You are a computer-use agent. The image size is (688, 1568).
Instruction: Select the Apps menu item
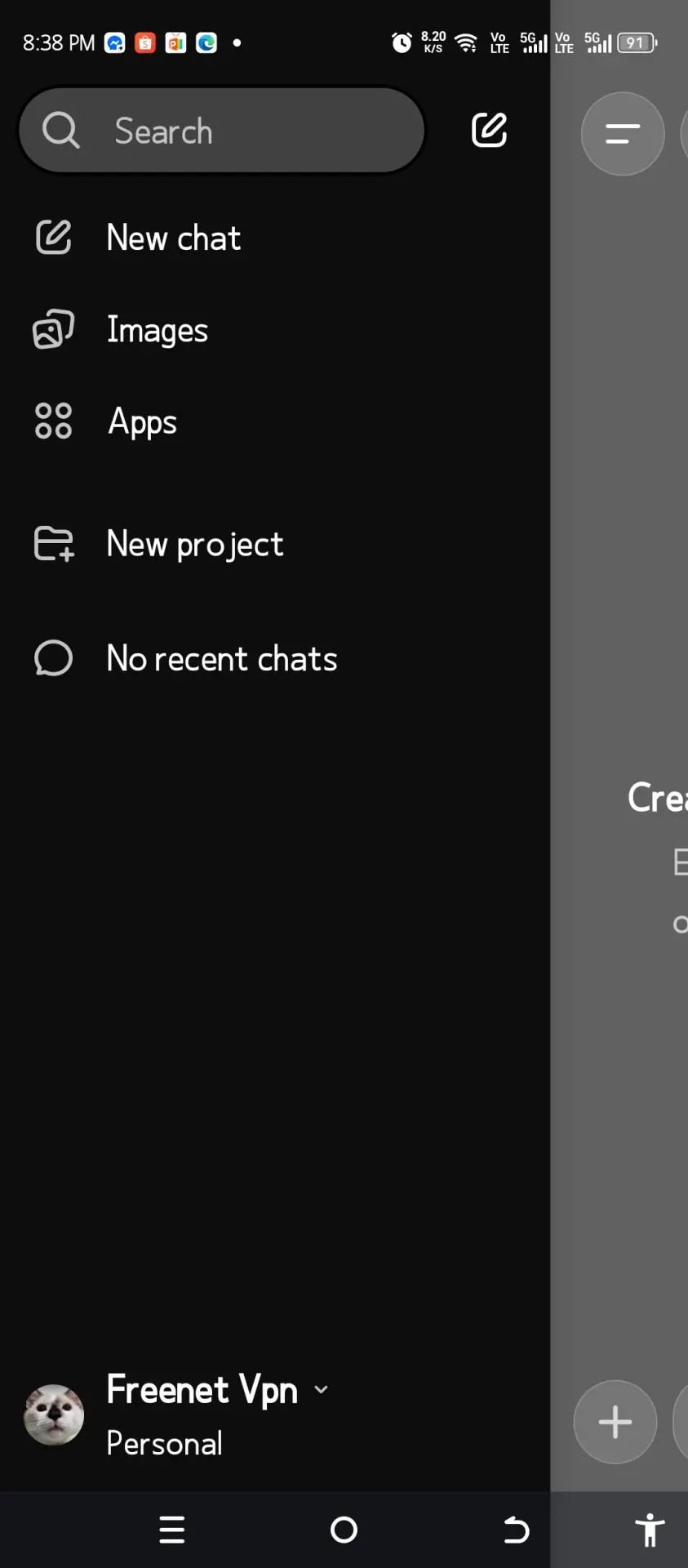pyautogui.click(x=142, y=422)
